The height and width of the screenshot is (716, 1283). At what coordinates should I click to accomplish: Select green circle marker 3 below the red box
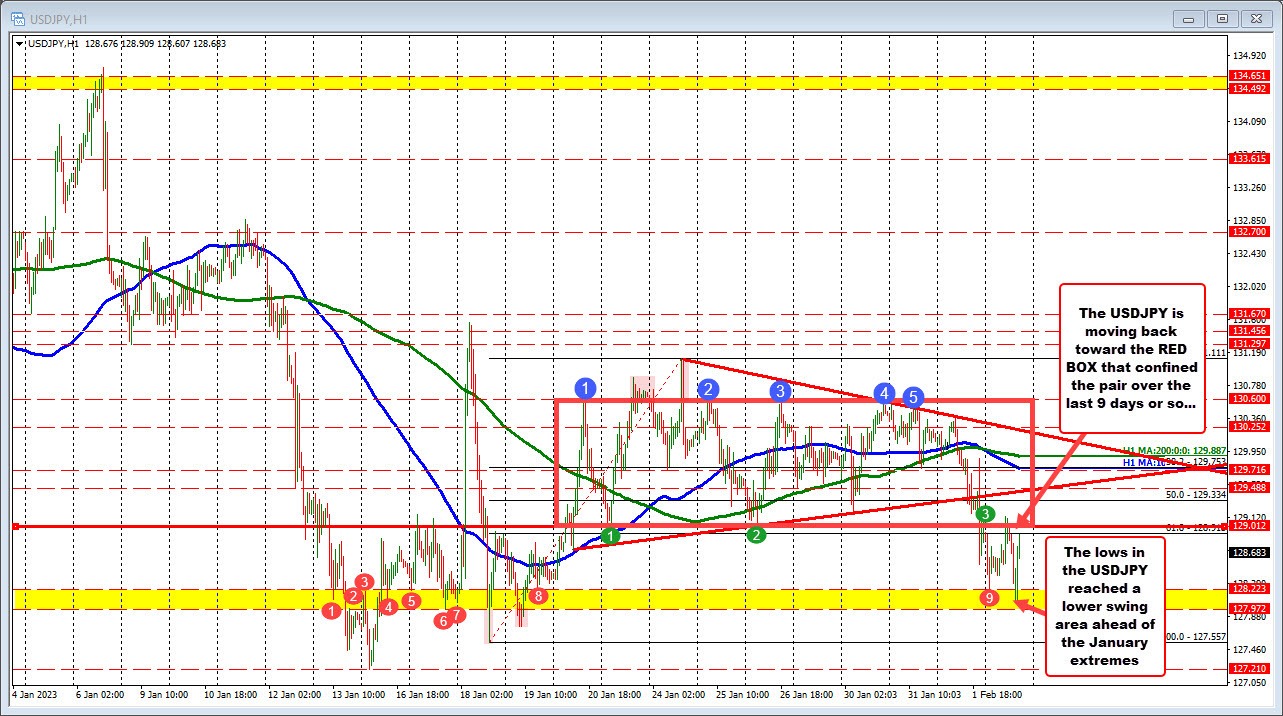[983, 513]
